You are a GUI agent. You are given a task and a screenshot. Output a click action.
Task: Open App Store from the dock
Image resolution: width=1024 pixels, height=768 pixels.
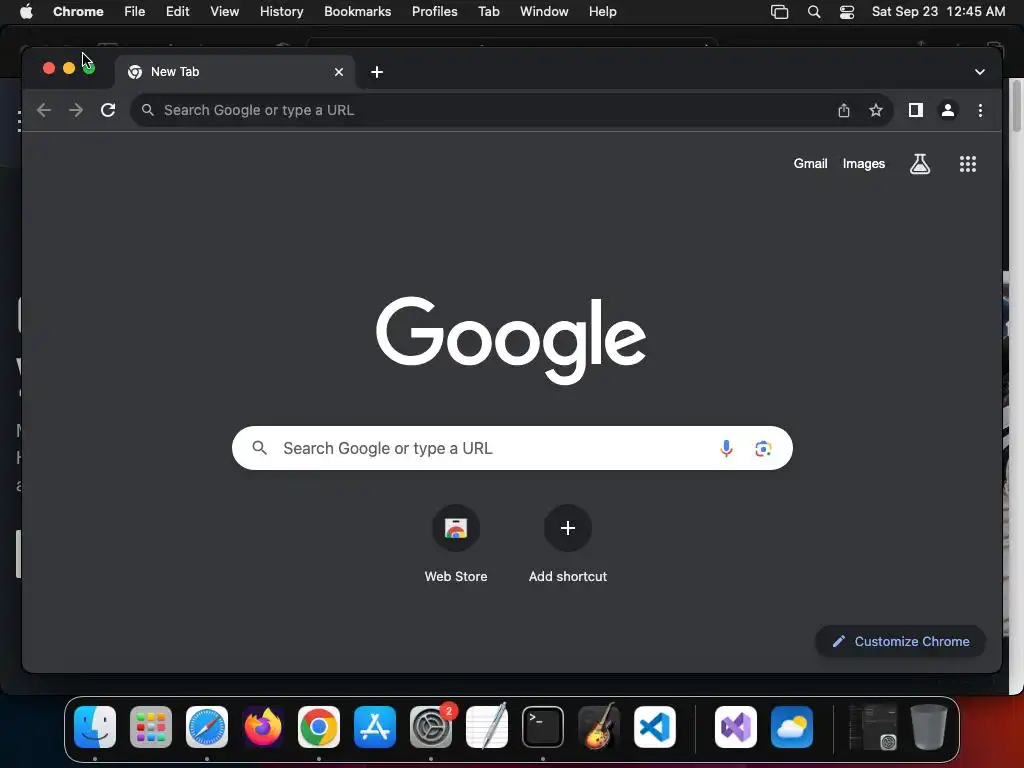pos(375,727)
